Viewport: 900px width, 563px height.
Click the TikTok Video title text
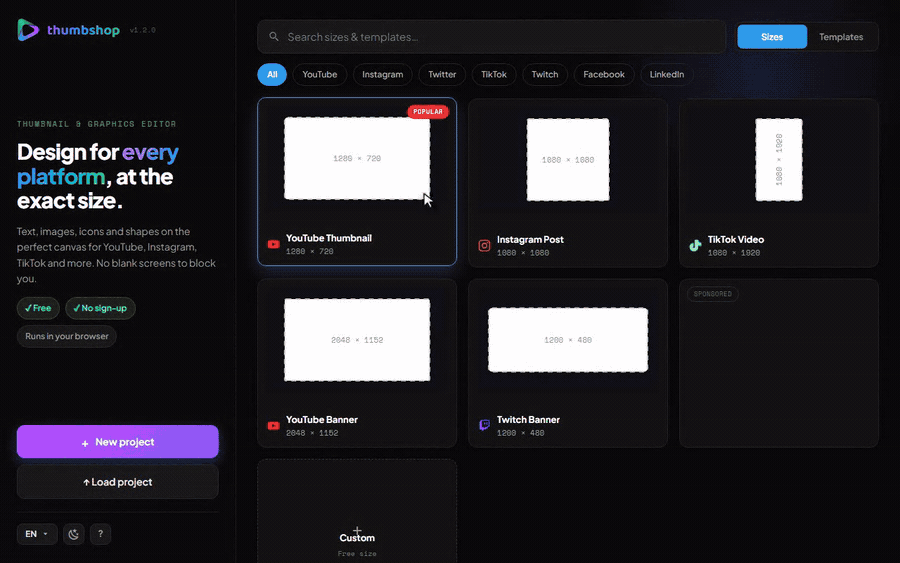pyautogui.click(x=736, y=239)
